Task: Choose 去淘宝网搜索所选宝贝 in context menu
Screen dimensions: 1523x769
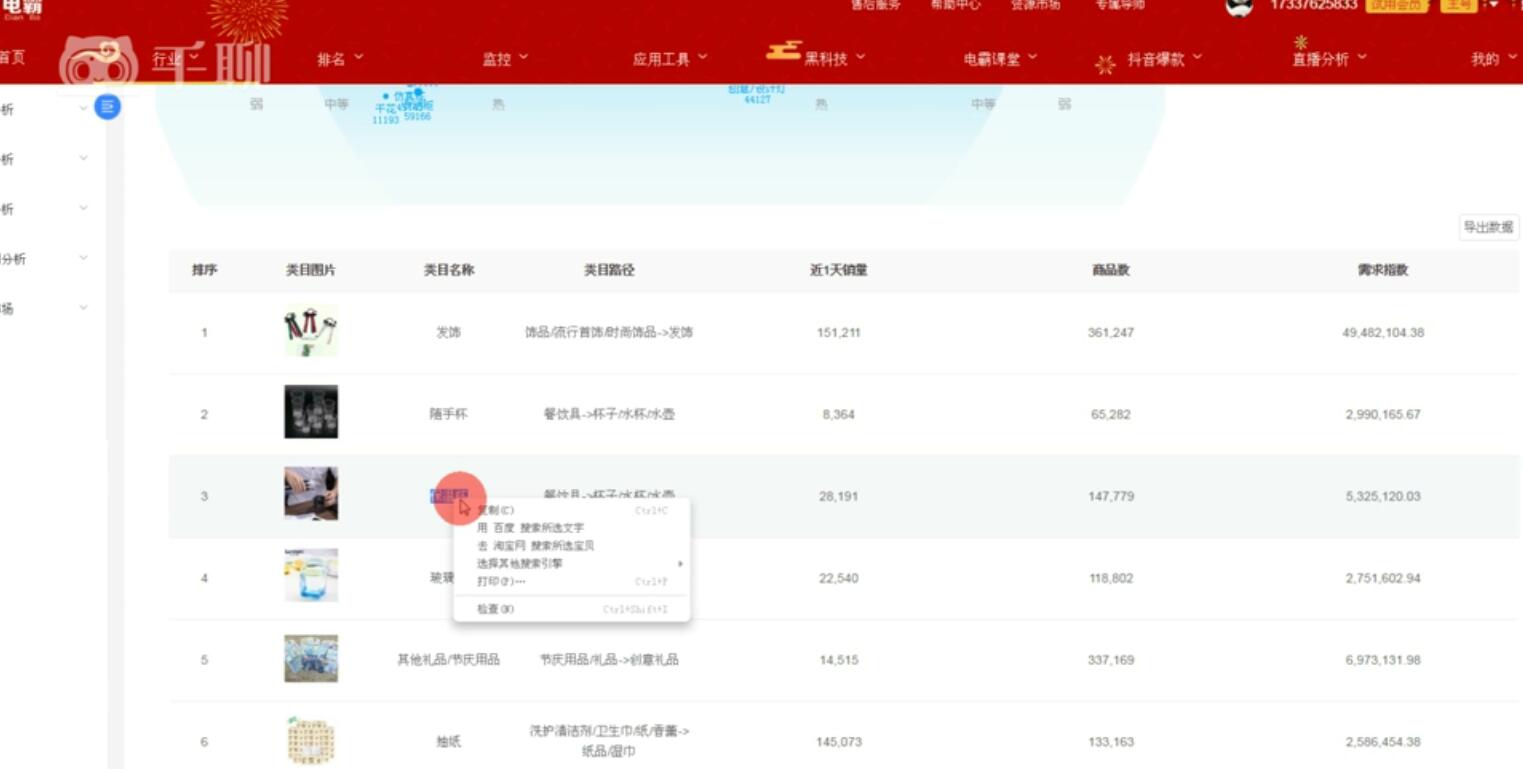Action: (x=571, y=546)
